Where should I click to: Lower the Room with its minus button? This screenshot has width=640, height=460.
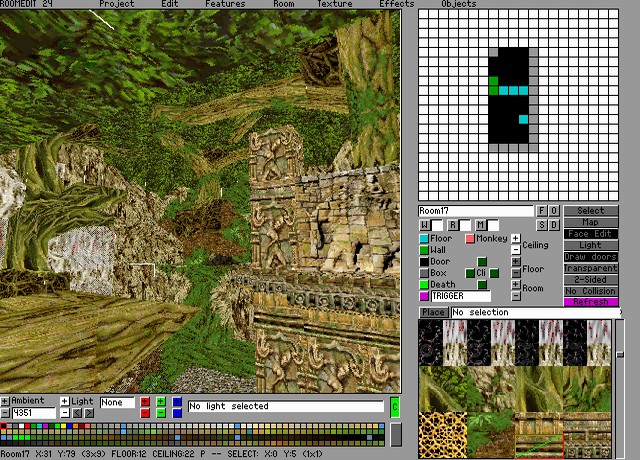point(516,296)
